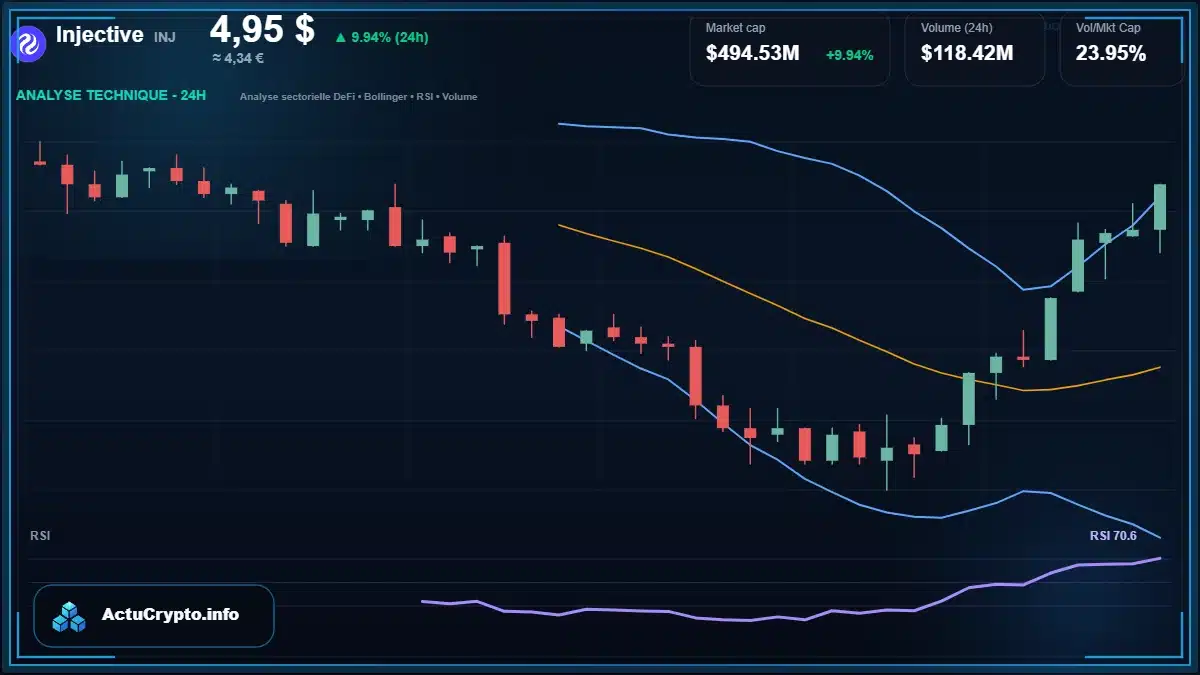Click the ≈ 4,34 € euro conversion
The width and height of the screenshot is (1200, 675).
tap(237, 58)
